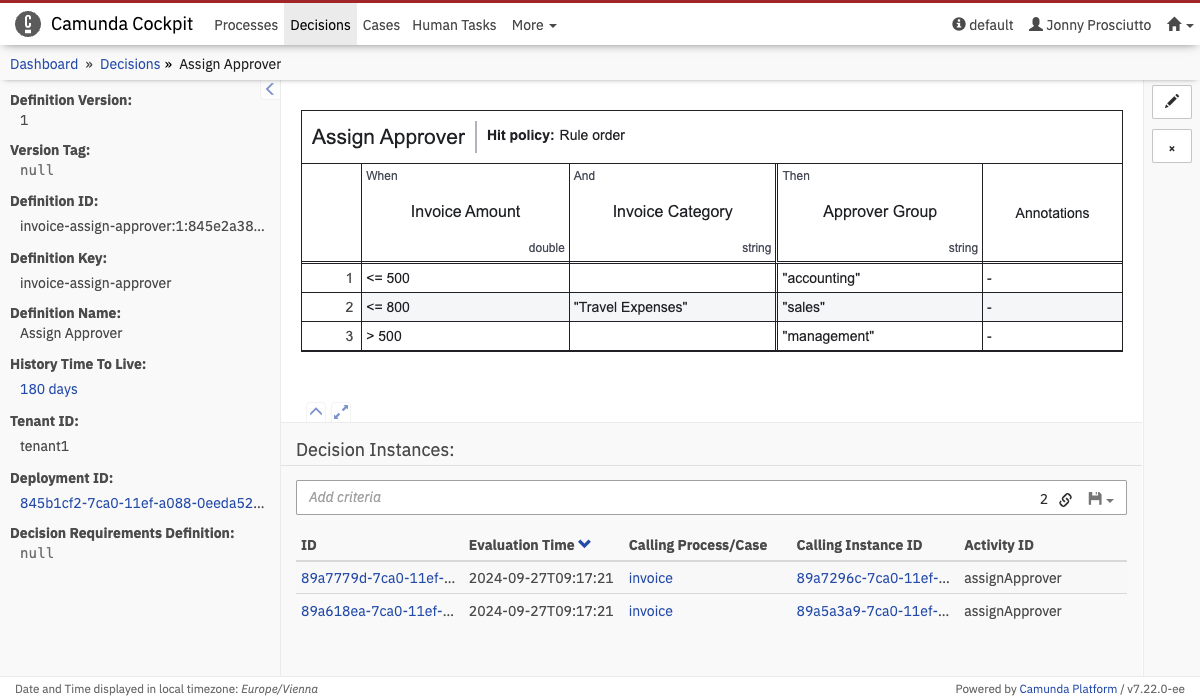Collapse the decision table panel using the up chevron
The image size is (1200, 700).
pos(315,411)
